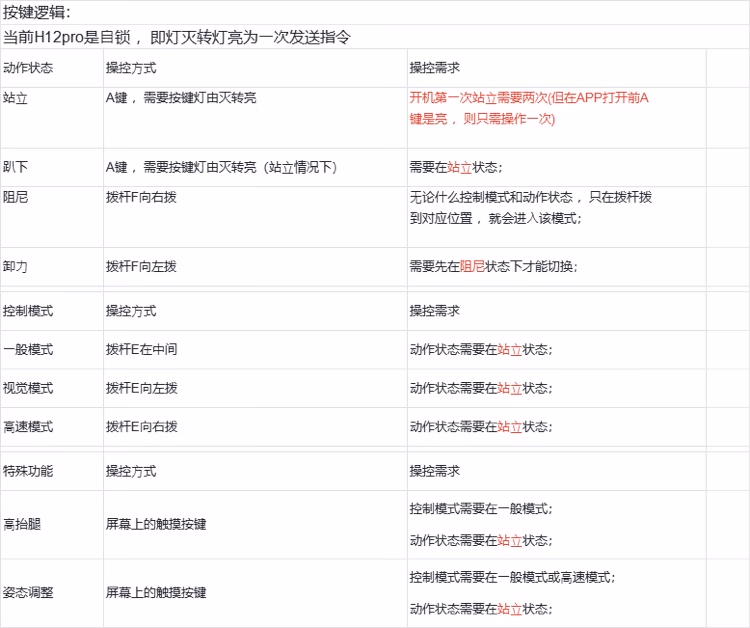Click the 高抬腿 row label
Image resolution: width=750 pixels, height=628 pixels.
pos(22,523)
